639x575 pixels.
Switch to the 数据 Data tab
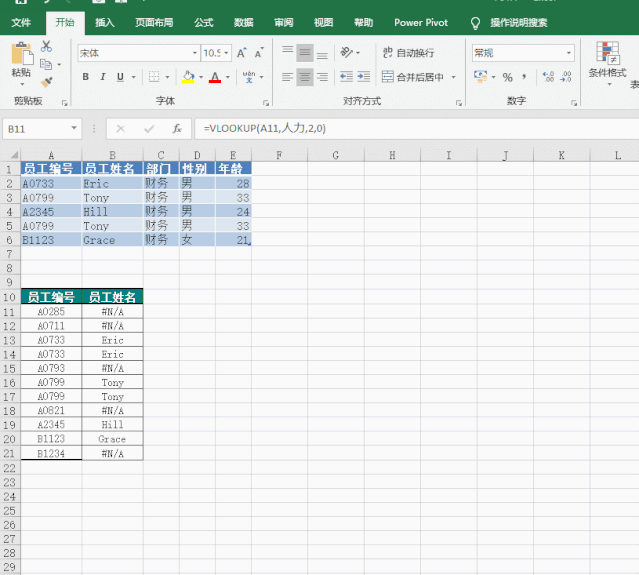(x=244, y=23)
